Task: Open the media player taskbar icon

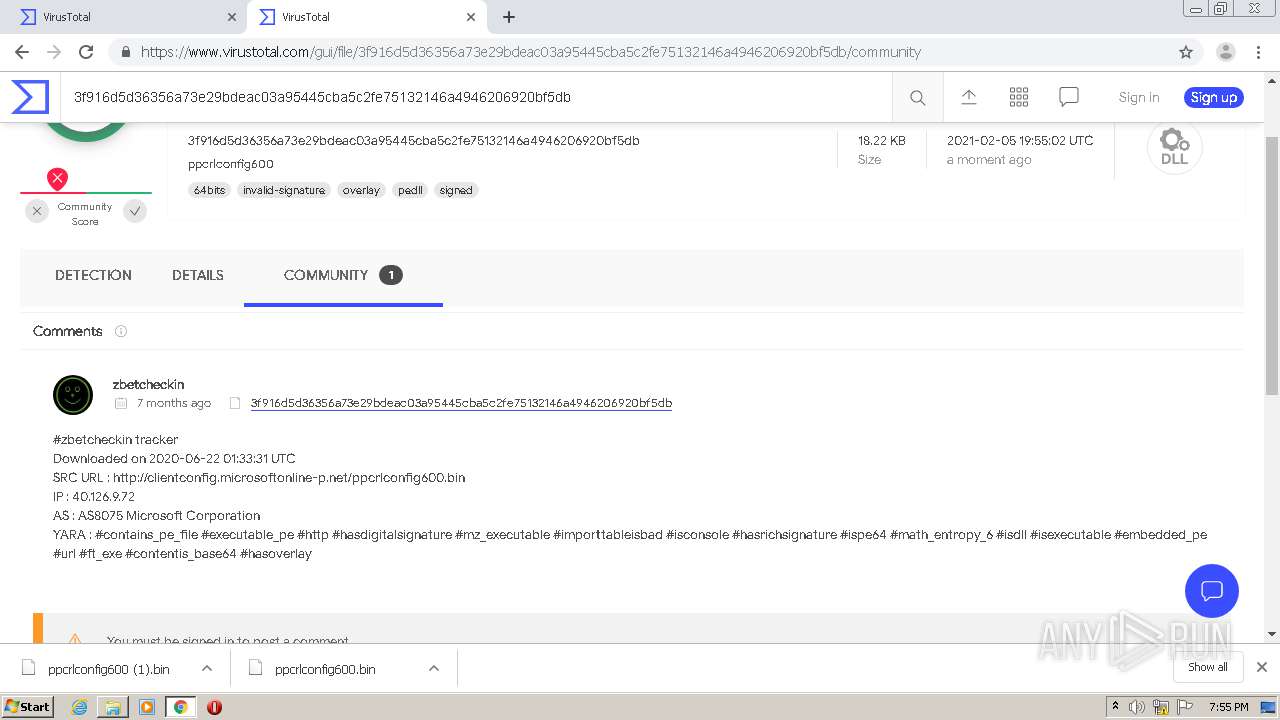Action: coord(147,707)
